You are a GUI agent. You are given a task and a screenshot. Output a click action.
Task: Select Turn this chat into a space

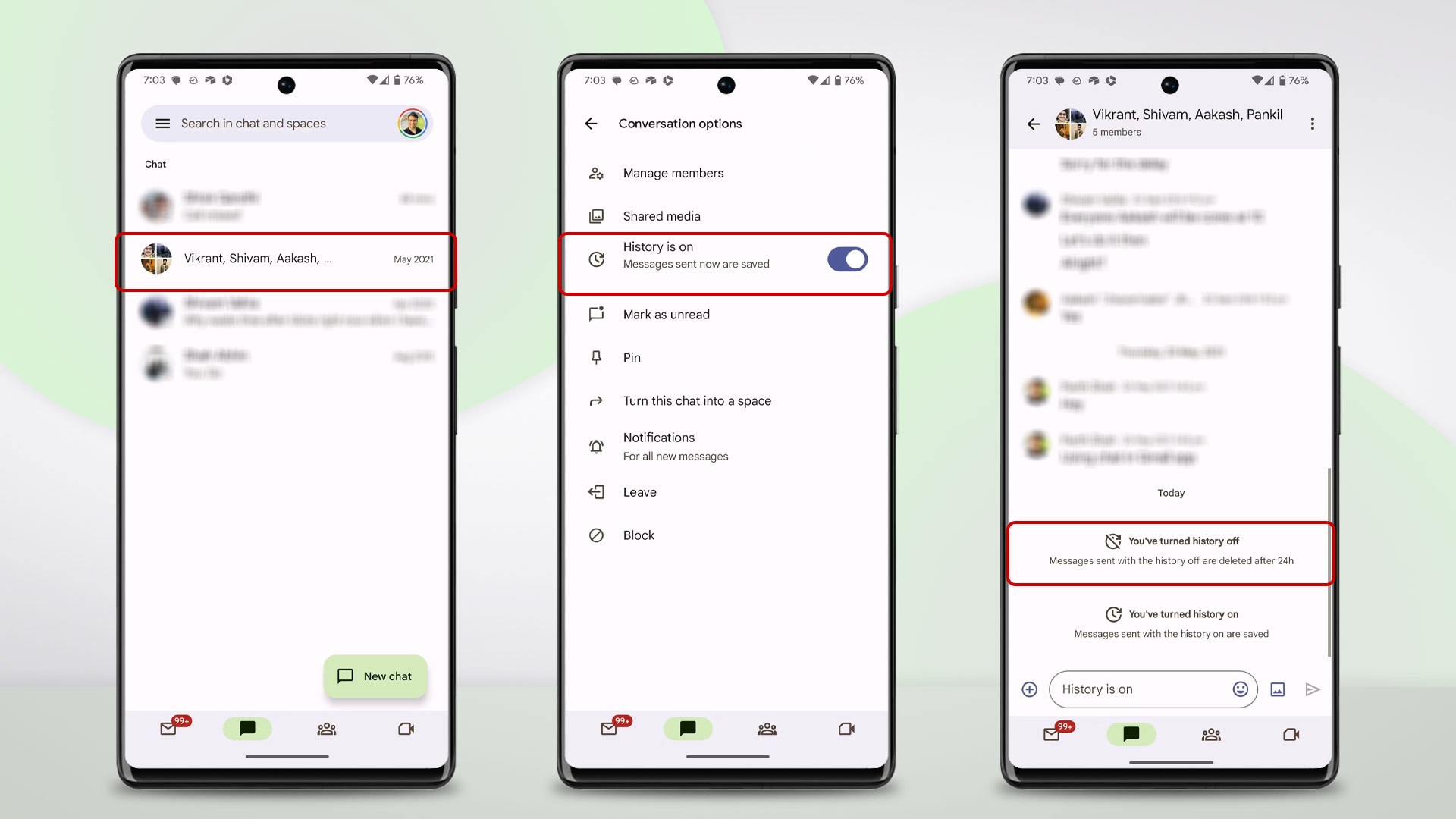tap(697, 400)
